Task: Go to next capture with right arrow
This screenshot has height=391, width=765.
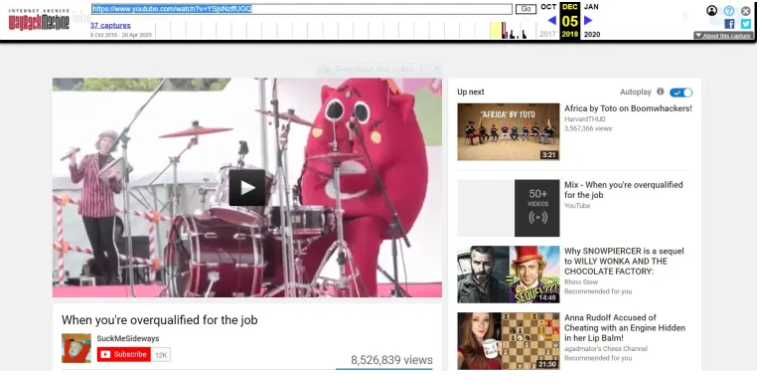Action: 588,21
